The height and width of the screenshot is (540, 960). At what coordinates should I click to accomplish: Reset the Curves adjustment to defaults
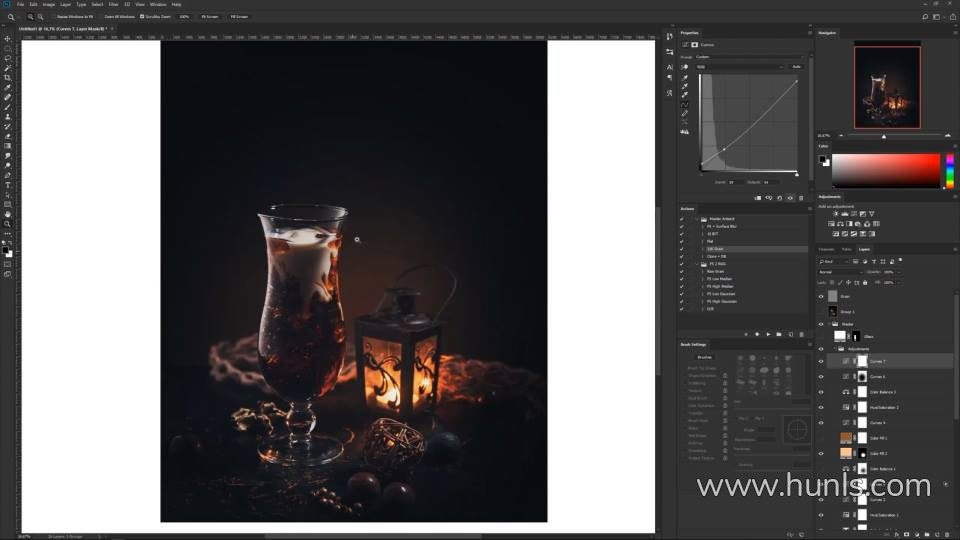click(x=779, y=198)
